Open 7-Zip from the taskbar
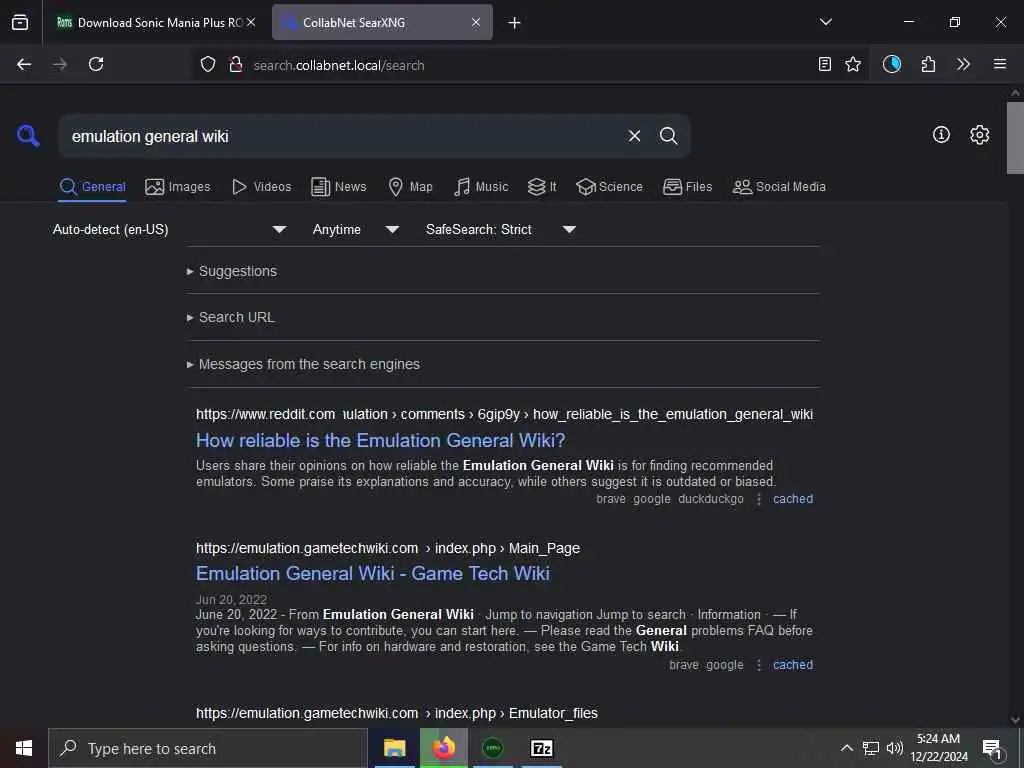Screen dimensions: 1024x768 click(x=542, y=748)
